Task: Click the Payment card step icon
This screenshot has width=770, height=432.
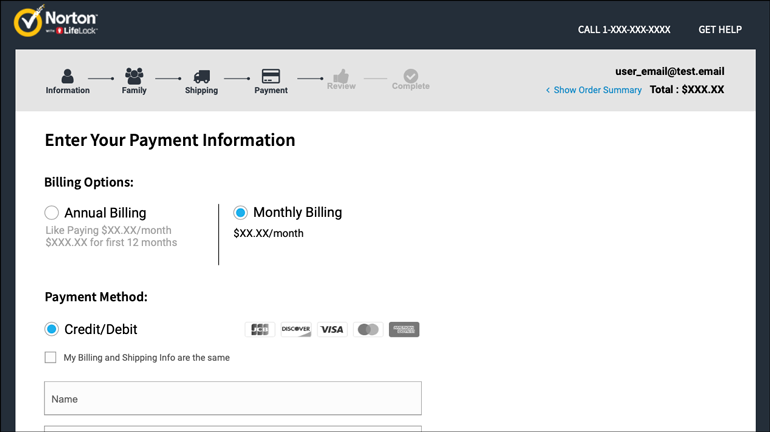Action: click(x=271, y=76)
